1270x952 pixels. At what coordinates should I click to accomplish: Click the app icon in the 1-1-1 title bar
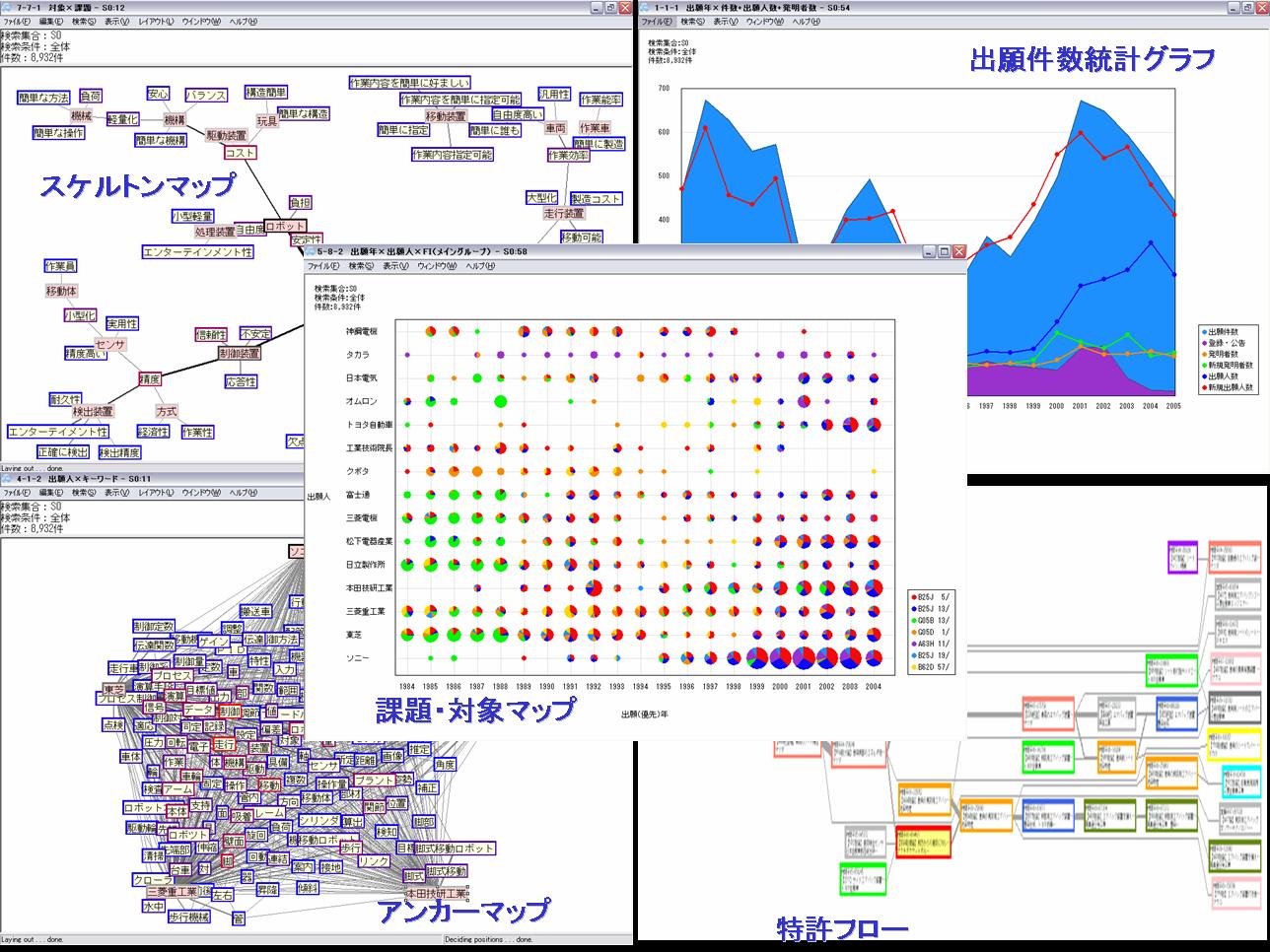(646, 7)
